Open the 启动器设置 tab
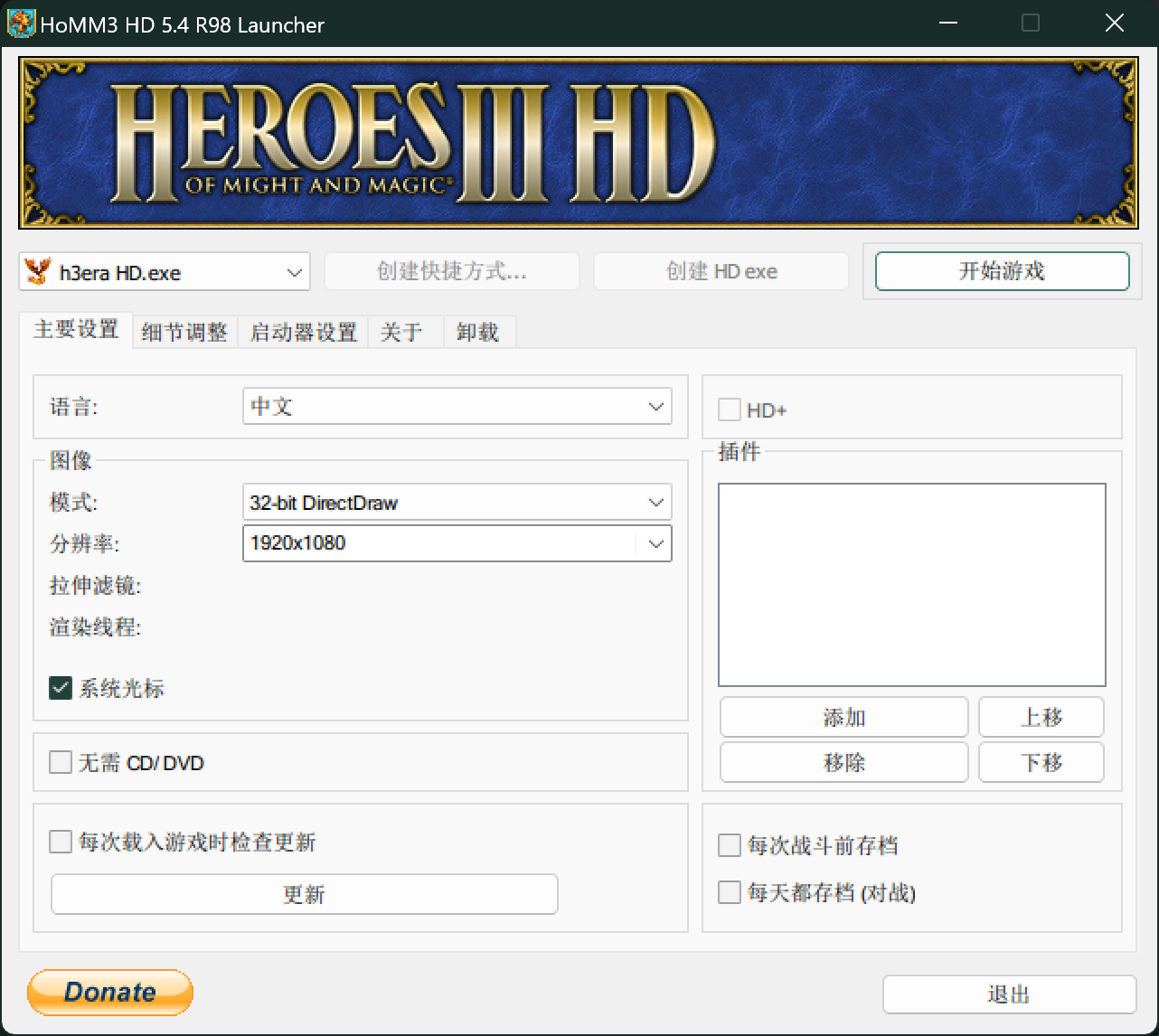Screen dimensions: 1159x1036 [304, 333]
